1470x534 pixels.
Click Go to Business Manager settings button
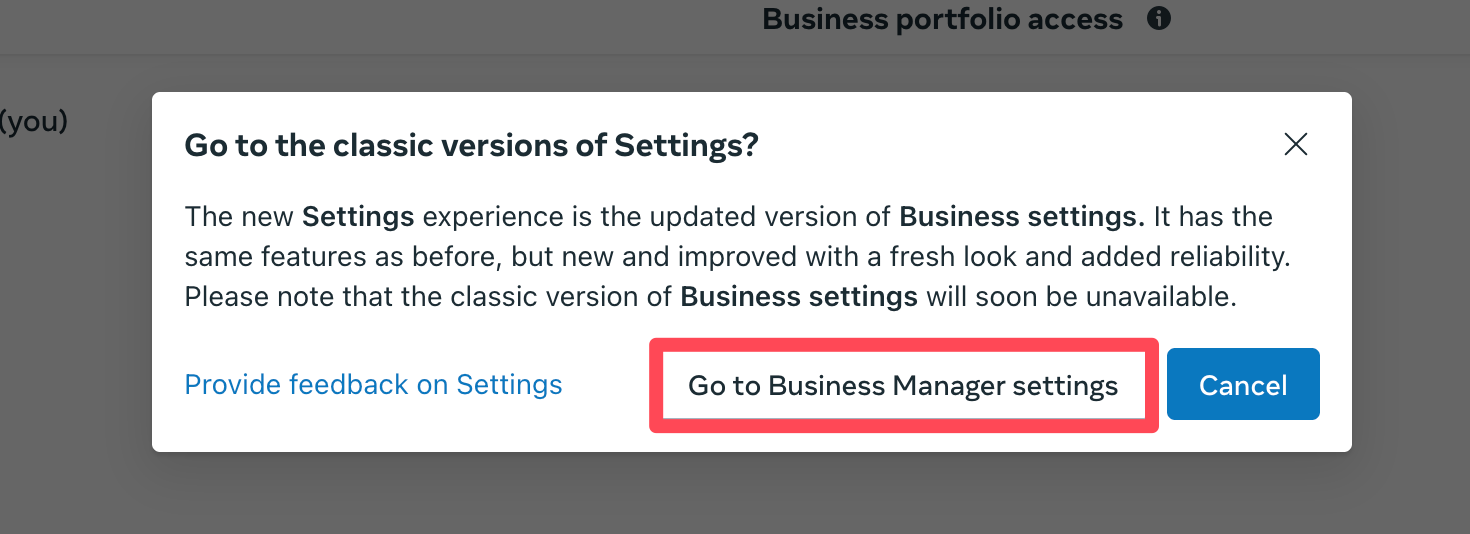point(904,386)
